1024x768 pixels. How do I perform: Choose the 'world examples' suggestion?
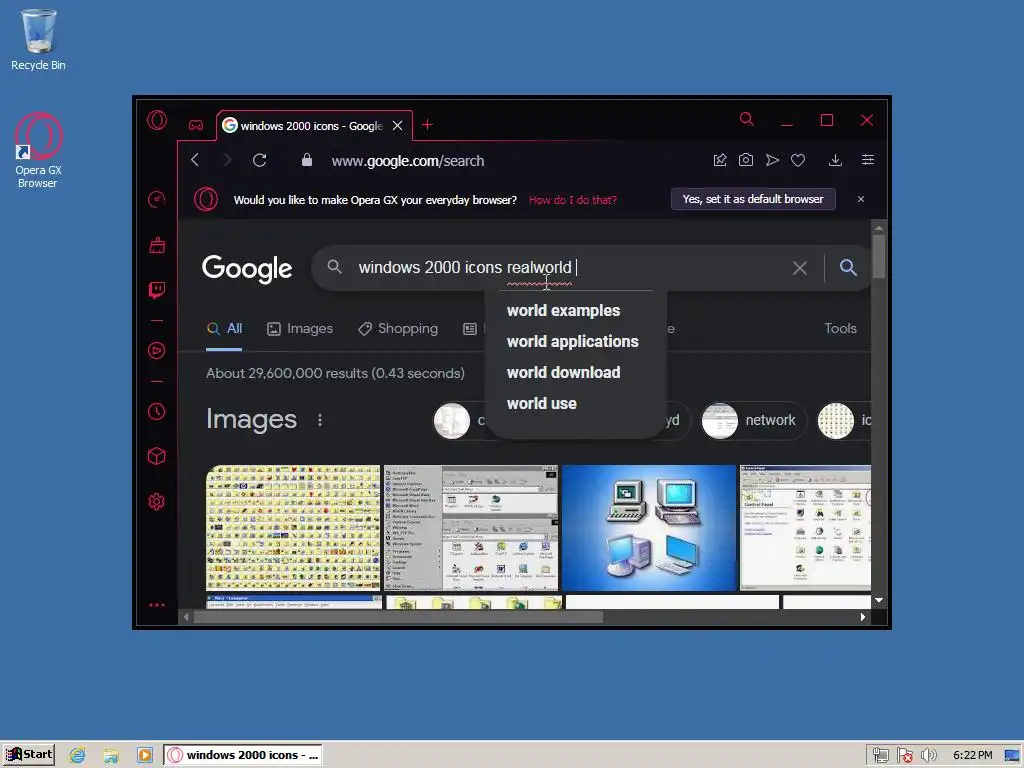click(564, 310)
